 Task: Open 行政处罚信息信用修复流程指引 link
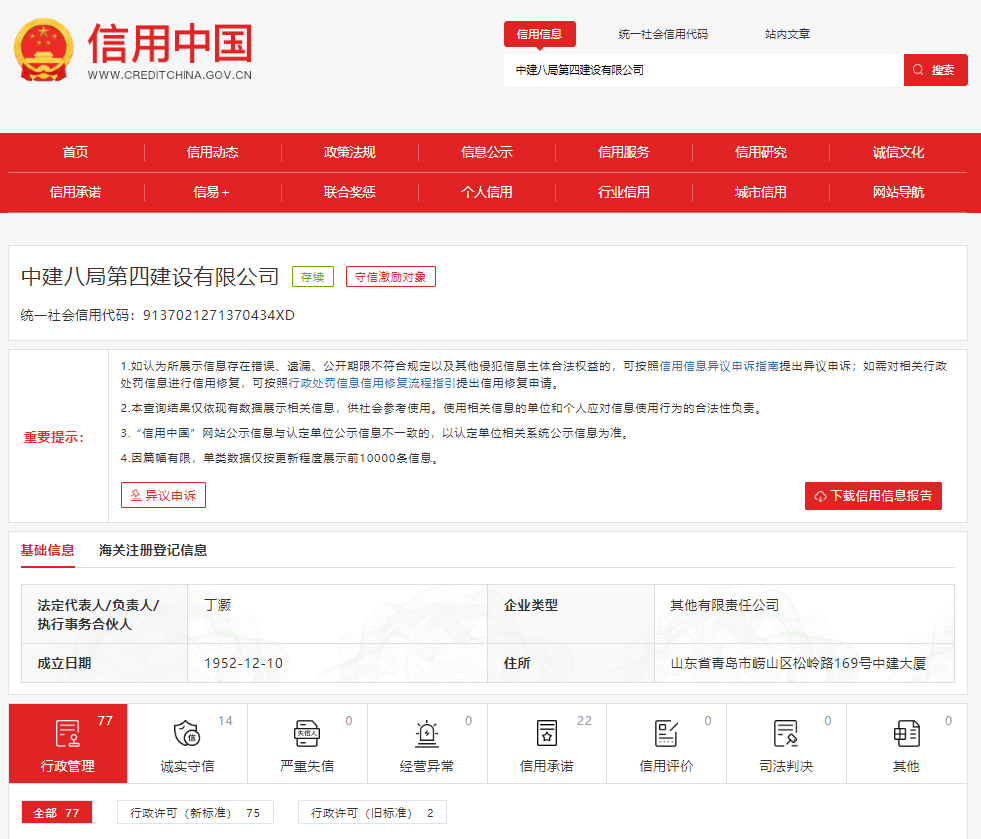(x=372, y=383)
